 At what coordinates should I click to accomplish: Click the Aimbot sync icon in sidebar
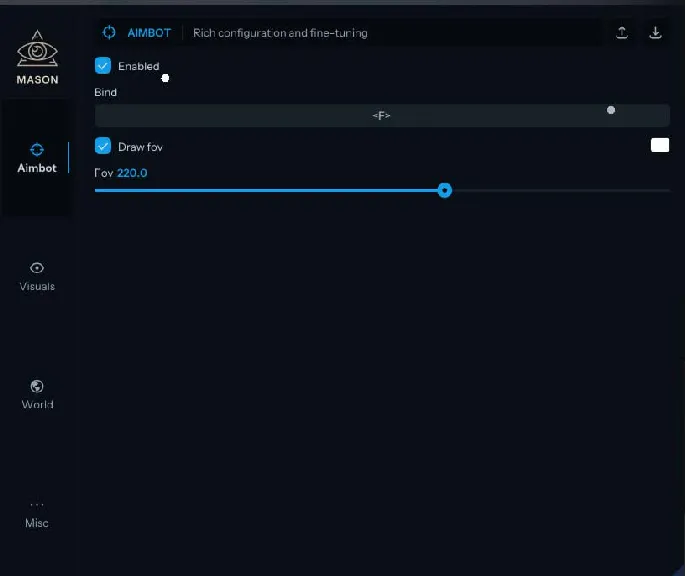tap(37, 149)
